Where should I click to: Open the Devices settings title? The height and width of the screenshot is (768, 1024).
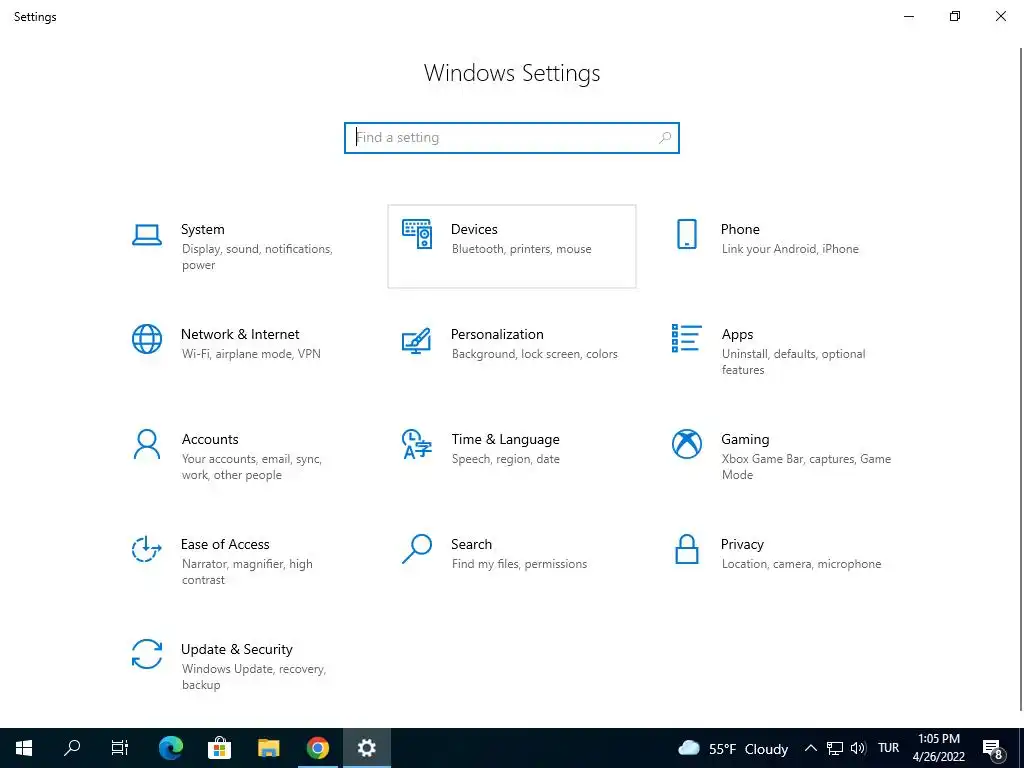(474, 229)
